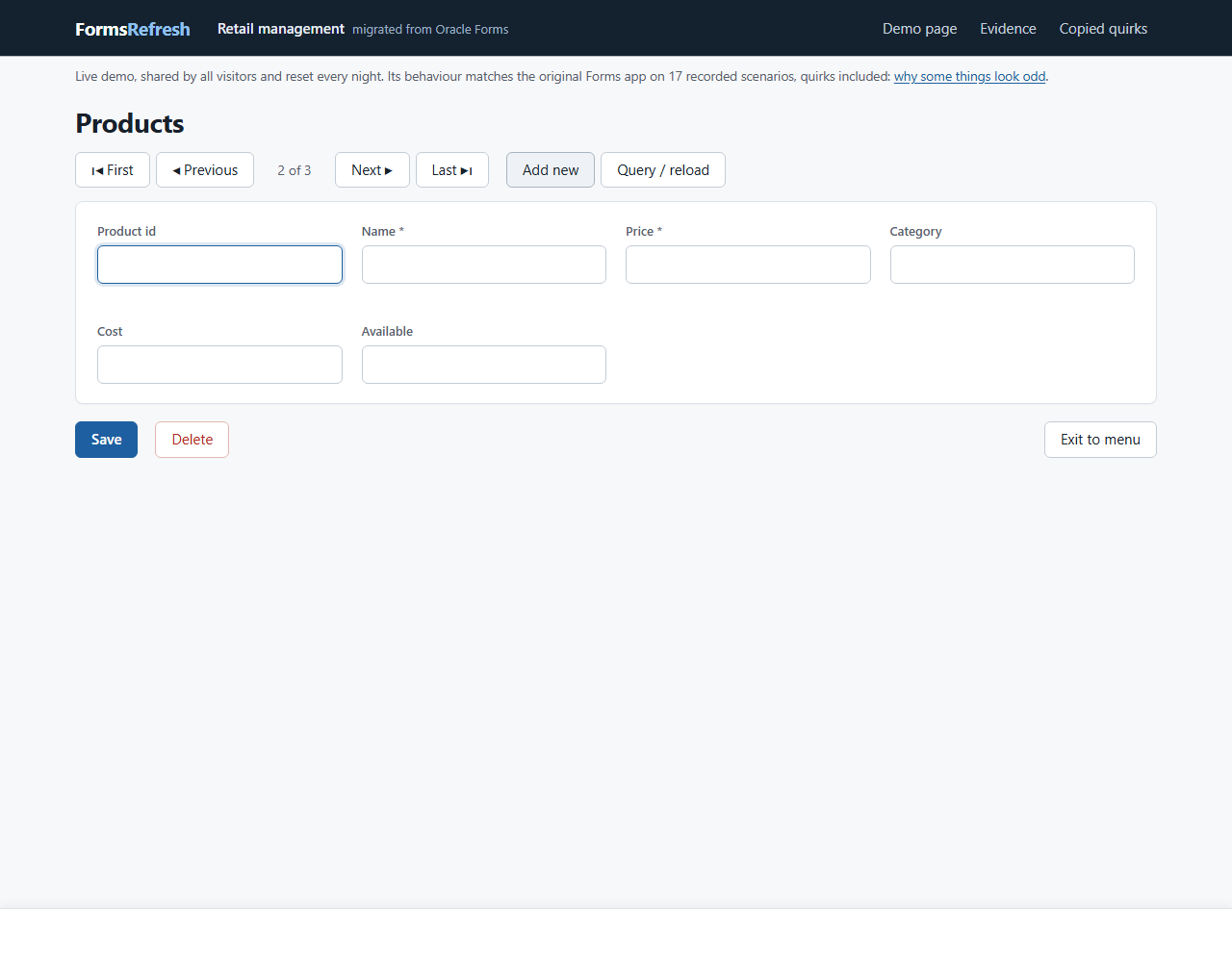Focus the Product id field
The height and width of the screenshot is (962, 1232).
point(219,265)
